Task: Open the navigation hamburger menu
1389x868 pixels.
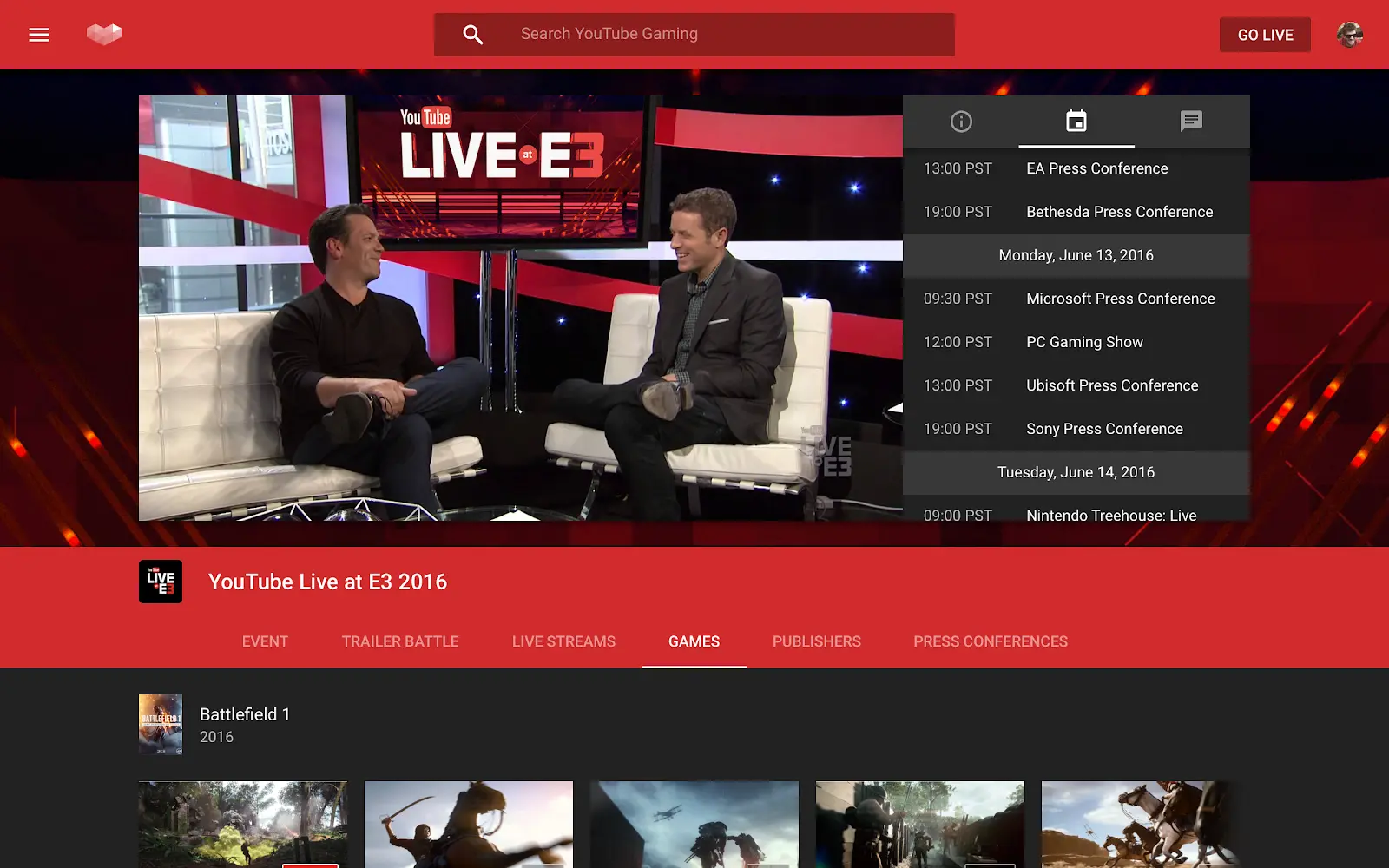Action: point(39,35)
